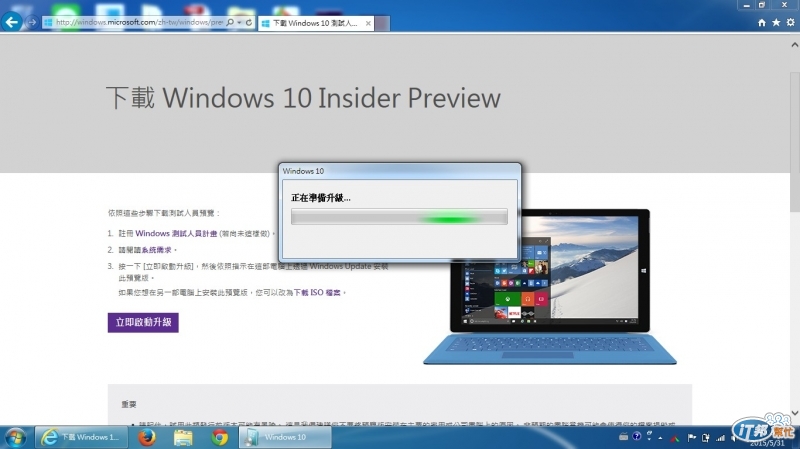Click the 正在準備升級... dialog text
The image size is (800, 449).
click(x=320, y=198)
